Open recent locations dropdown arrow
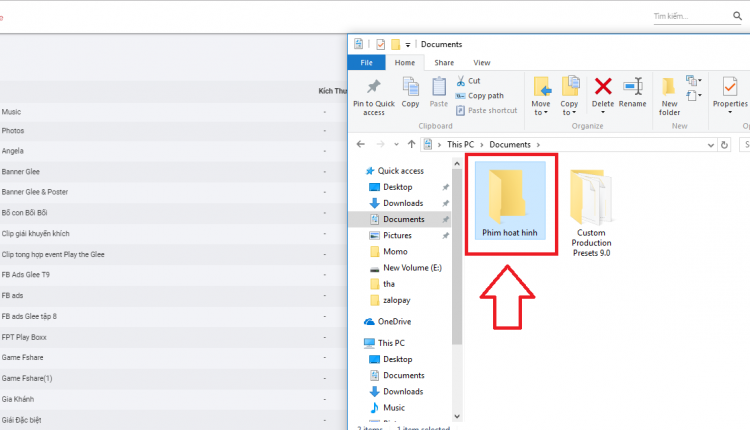The image size is (750, 430). [x=396, y=144]
